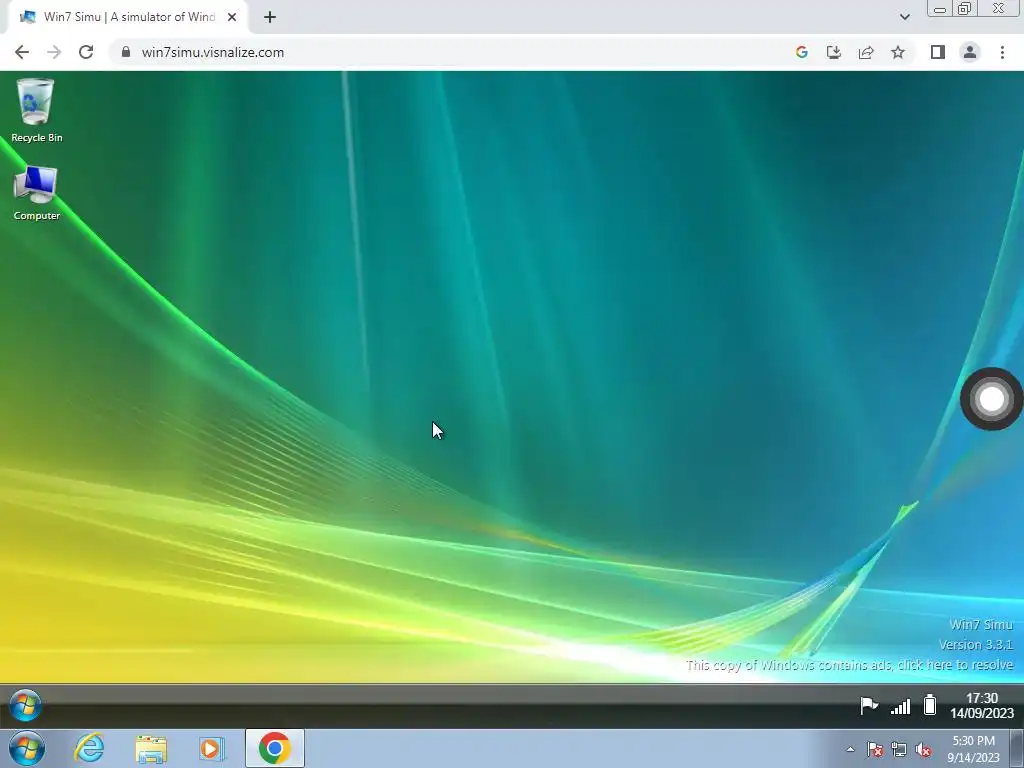1024x768 pixels.
Task: Toggle Chrome side panel
Action: click(938, 52)
